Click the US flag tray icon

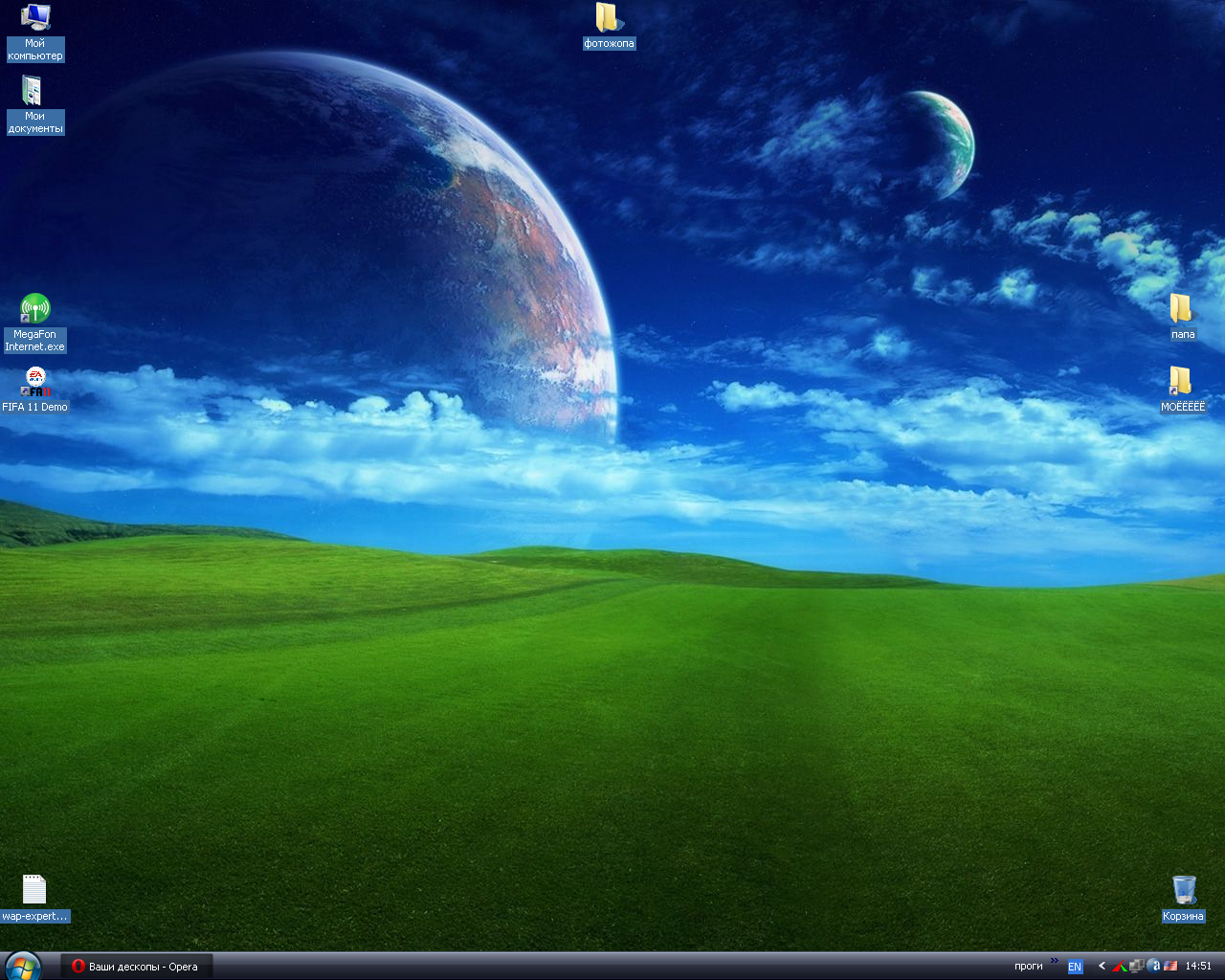click(x=1170, y=967)
